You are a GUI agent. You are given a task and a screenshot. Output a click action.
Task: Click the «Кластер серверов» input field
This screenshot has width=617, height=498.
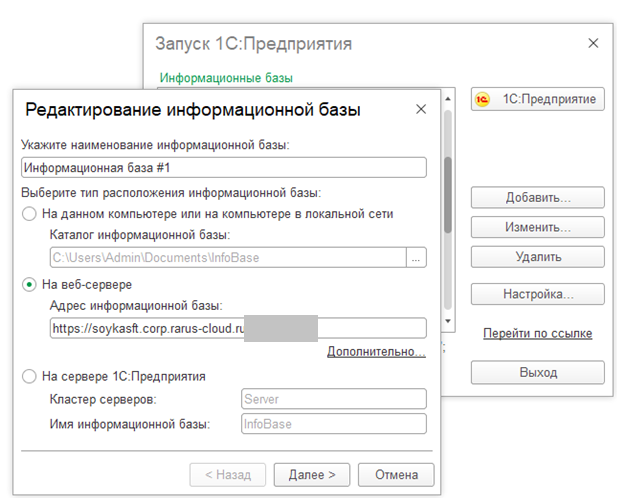point(333,399)
